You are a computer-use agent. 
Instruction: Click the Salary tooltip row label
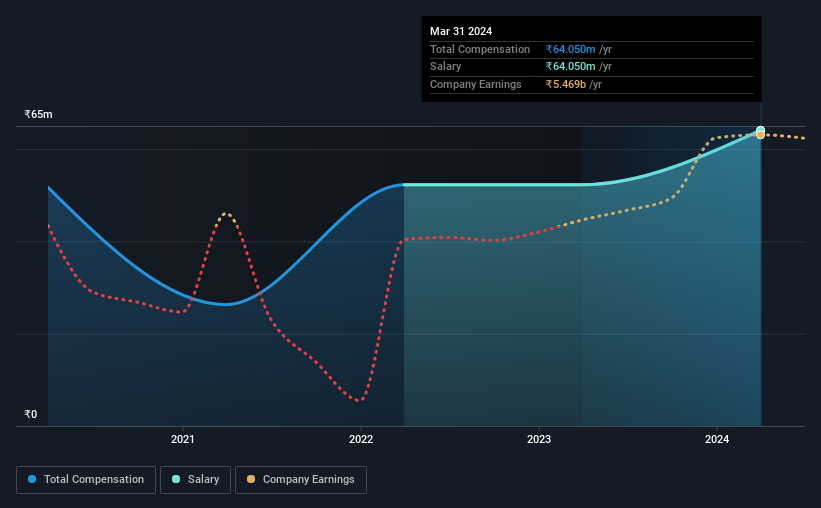click(446, 67)
